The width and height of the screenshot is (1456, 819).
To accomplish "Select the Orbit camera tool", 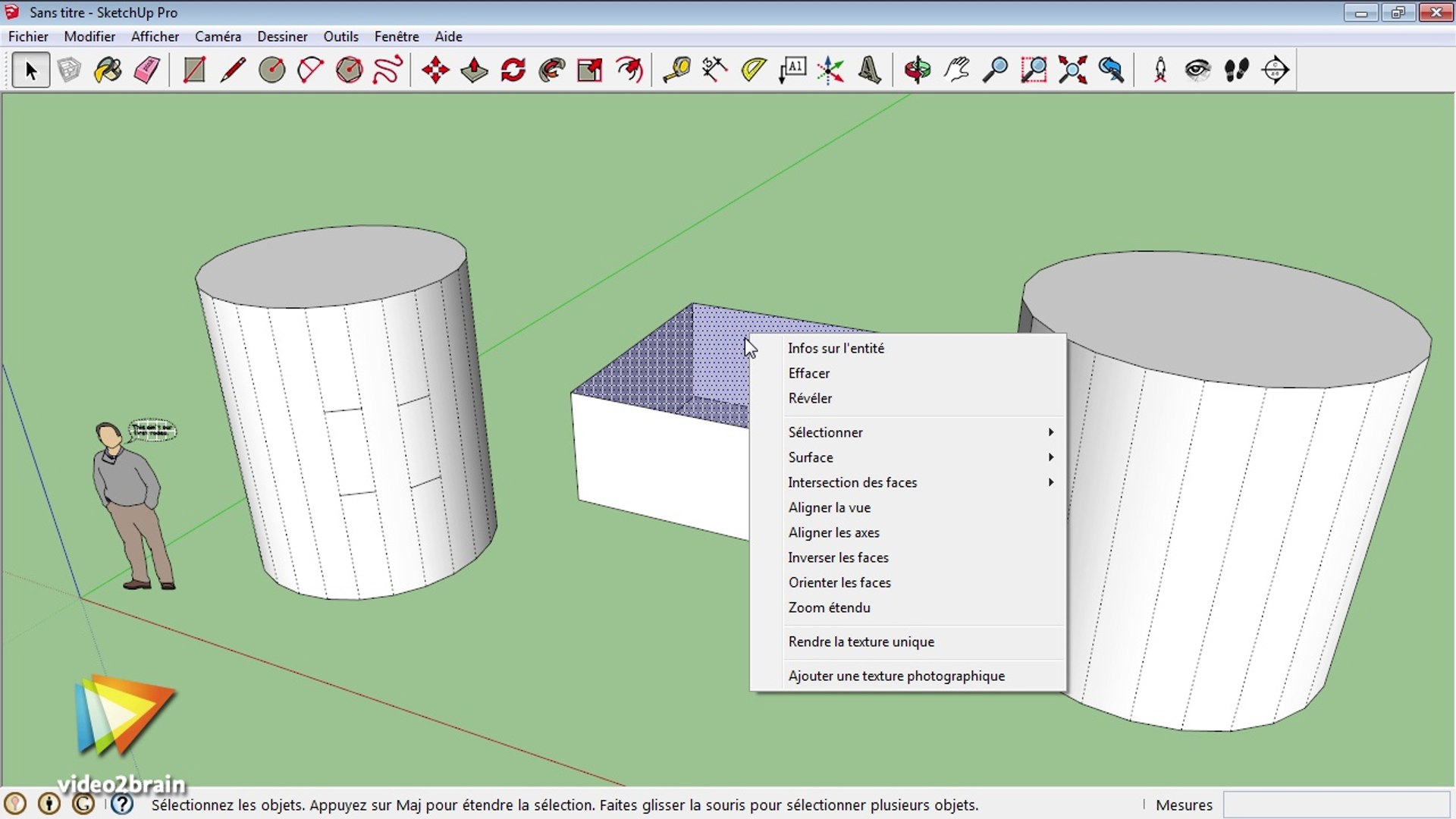I will (x=917, y=71).
